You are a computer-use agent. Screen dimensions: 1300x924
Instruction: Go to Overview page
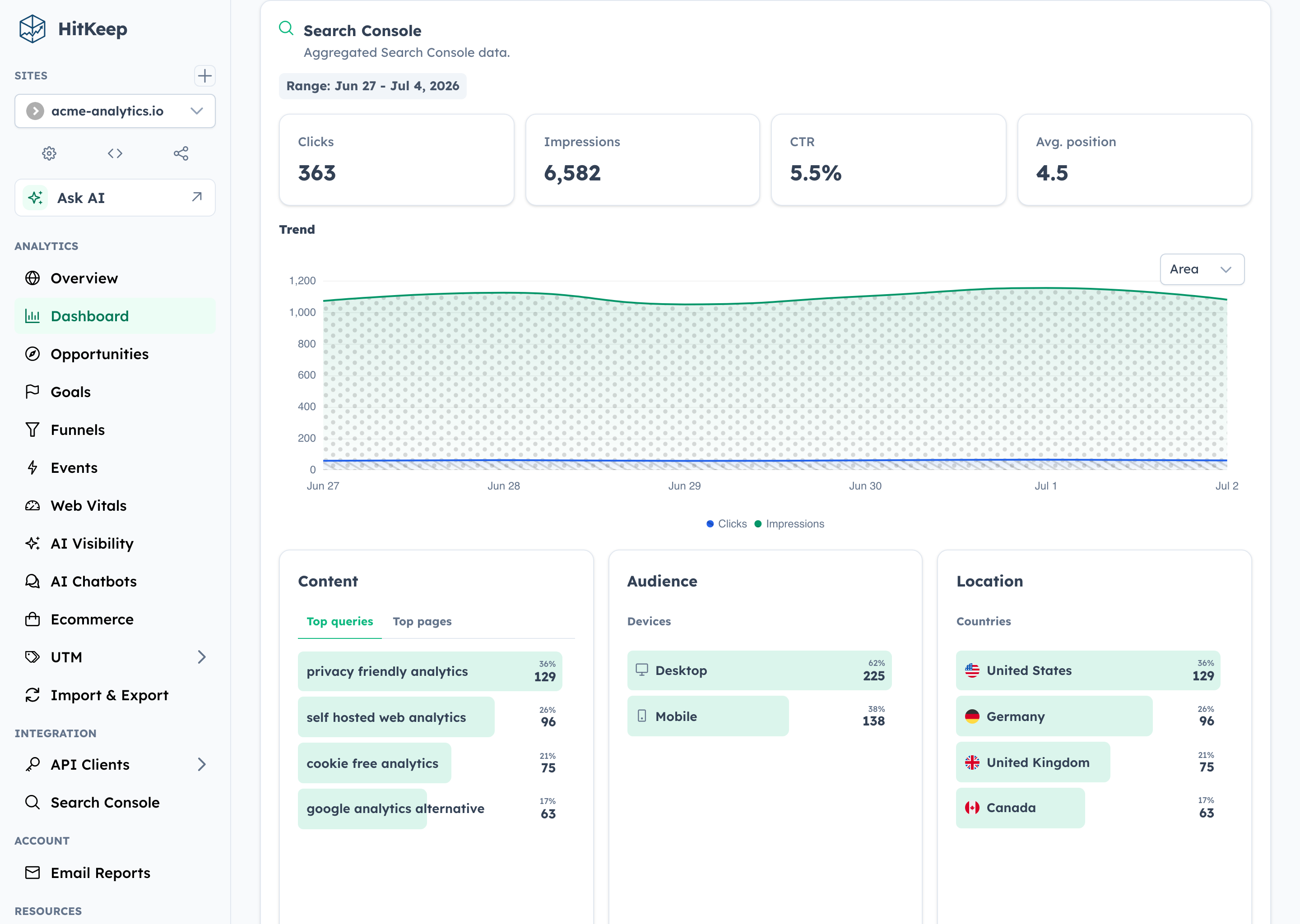115,277
